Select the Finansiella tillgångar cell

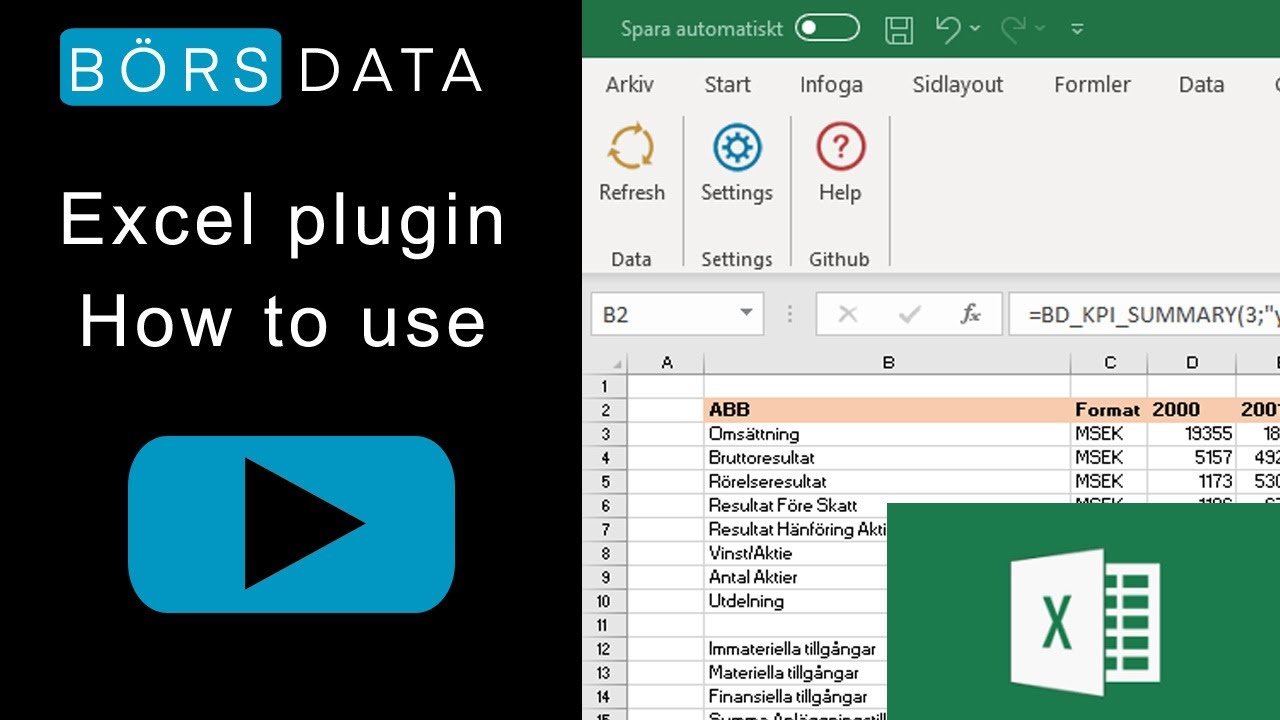[796, 697]
